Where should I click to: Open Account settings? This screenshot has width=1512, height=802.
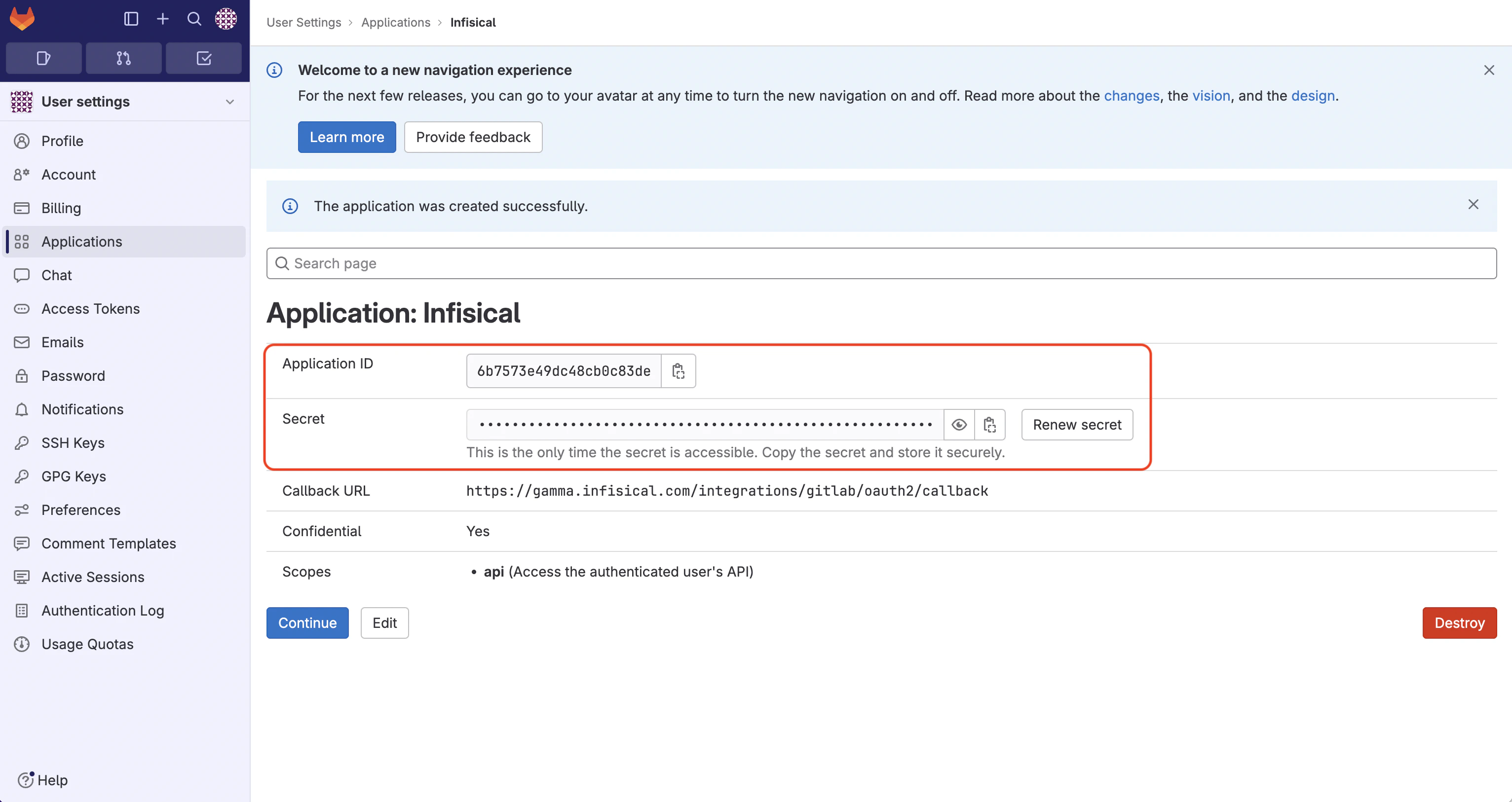pos(124,174)
